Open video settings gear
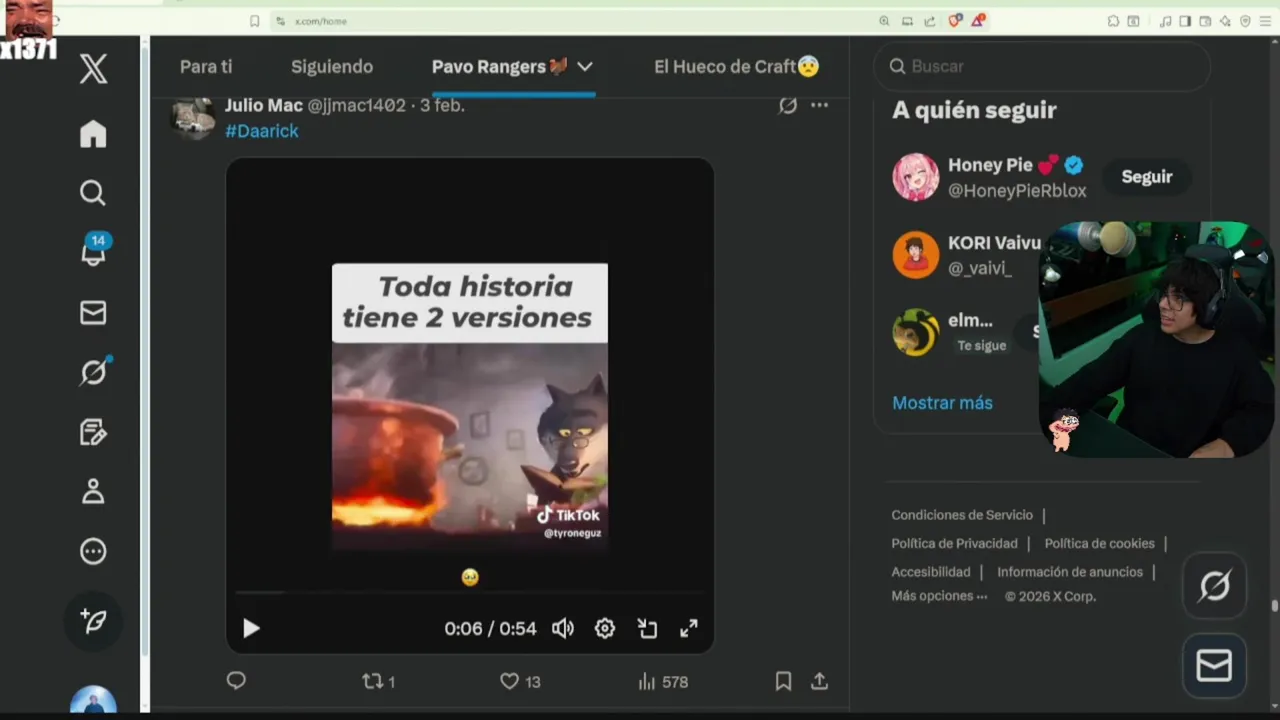 [x=605, y=629]
